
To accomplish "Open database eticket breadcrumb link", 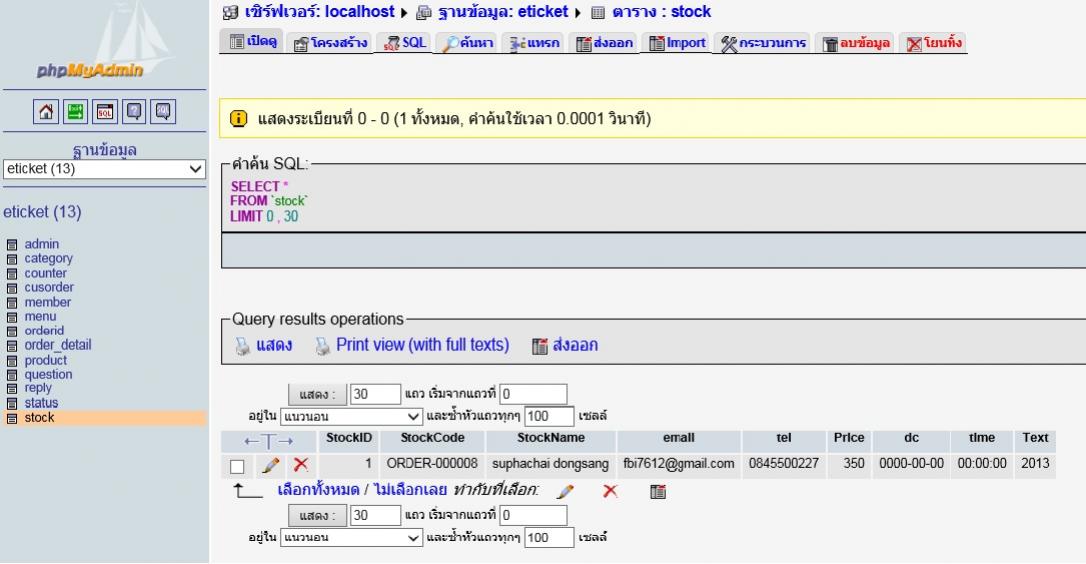I will 503,12.
